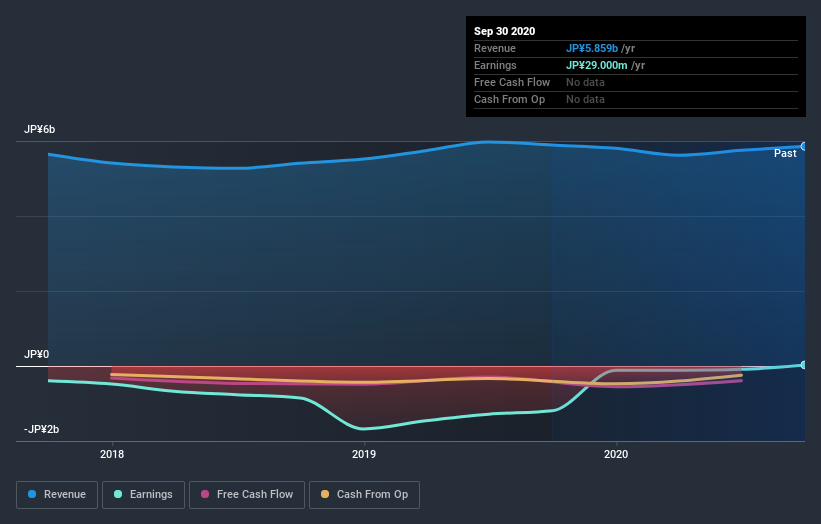Toggle the Cash From Op legend series
Screen dimensions: 821x524
click(364, 495)
